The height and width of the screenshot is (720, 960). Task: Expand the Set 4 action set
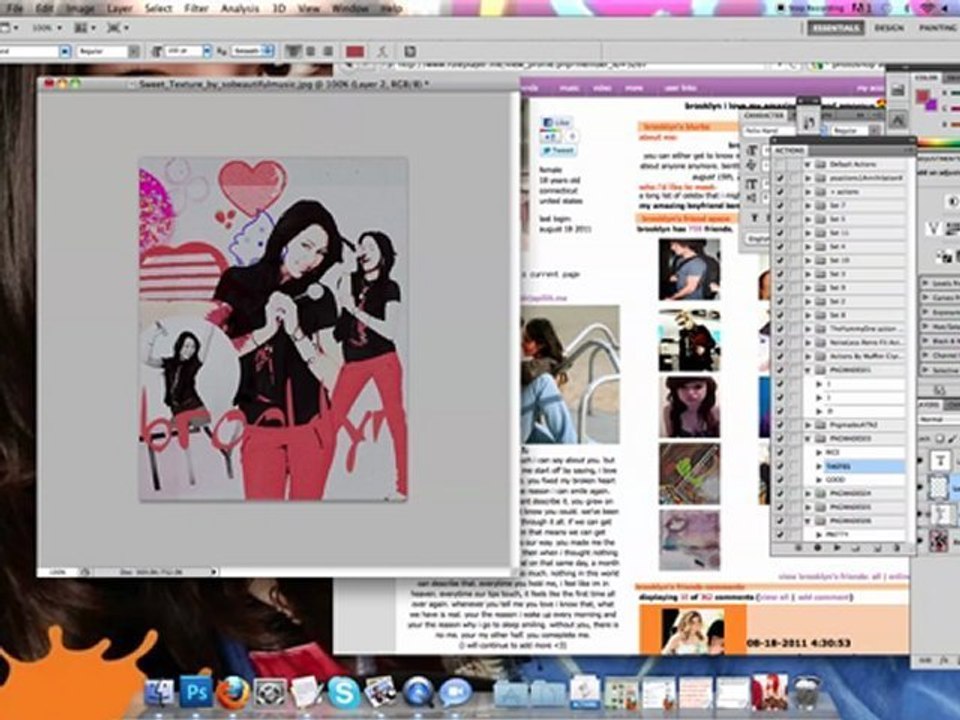click(808, 246)
